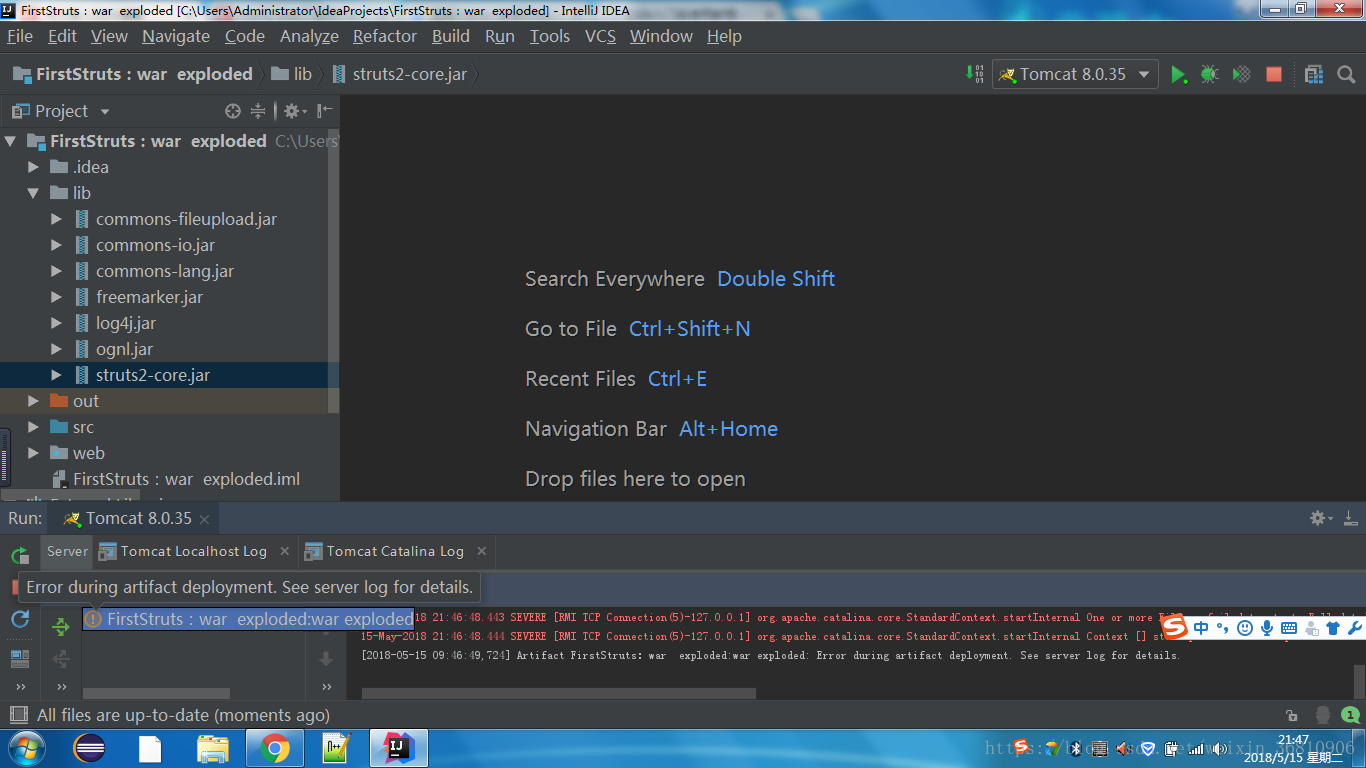Start debugging with the green bug icon
Screen dimensions: 1366x768
click(1210, 75)
